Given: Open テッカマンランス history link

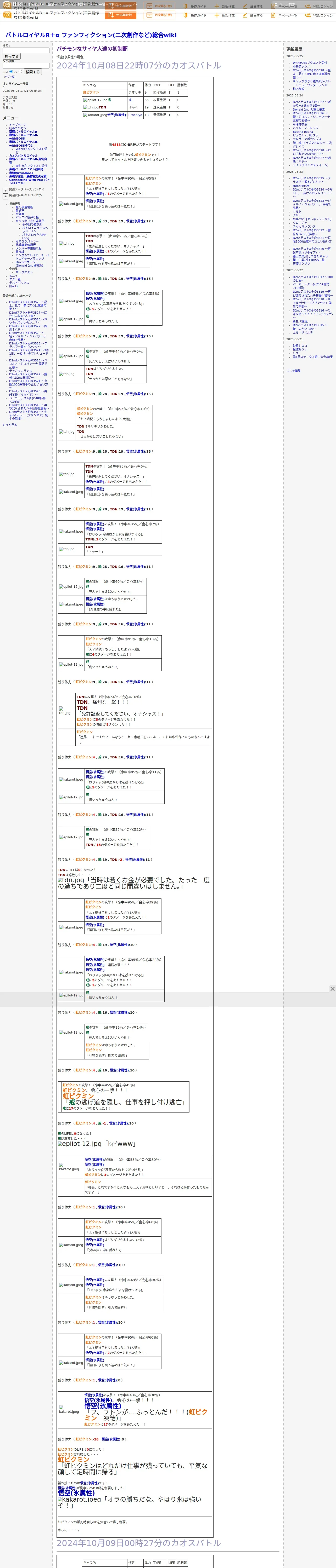Looking at the screenshot, I should [x=304, y=226].
